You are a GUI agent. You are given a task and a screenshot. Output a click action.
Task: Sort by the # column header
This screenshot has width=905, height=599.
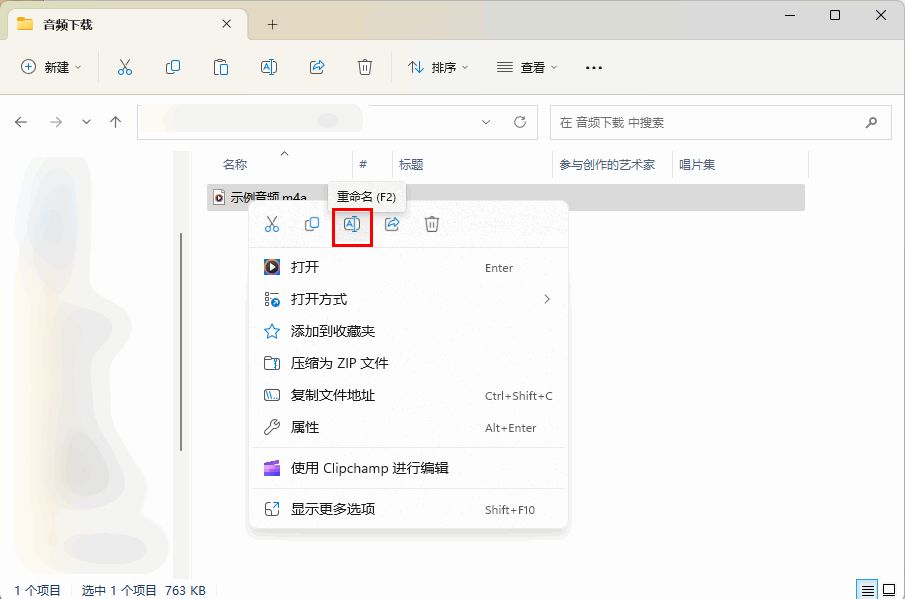(363, 164)
